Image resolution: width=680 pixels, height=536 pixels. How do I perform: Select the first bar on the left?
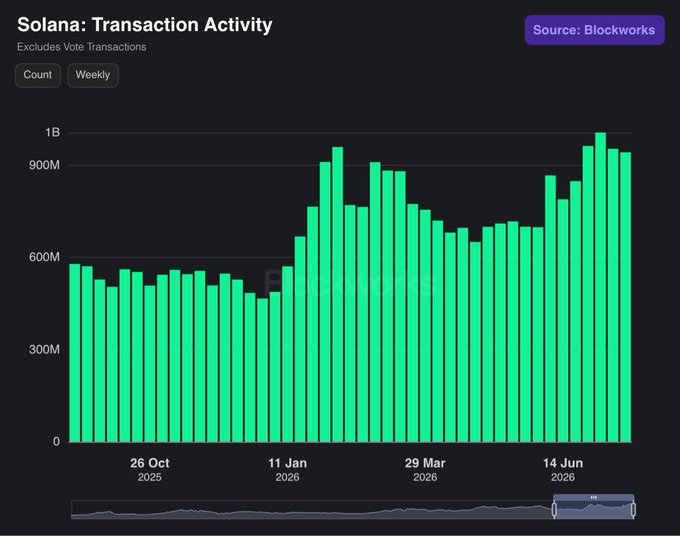[x=75, y=353]
